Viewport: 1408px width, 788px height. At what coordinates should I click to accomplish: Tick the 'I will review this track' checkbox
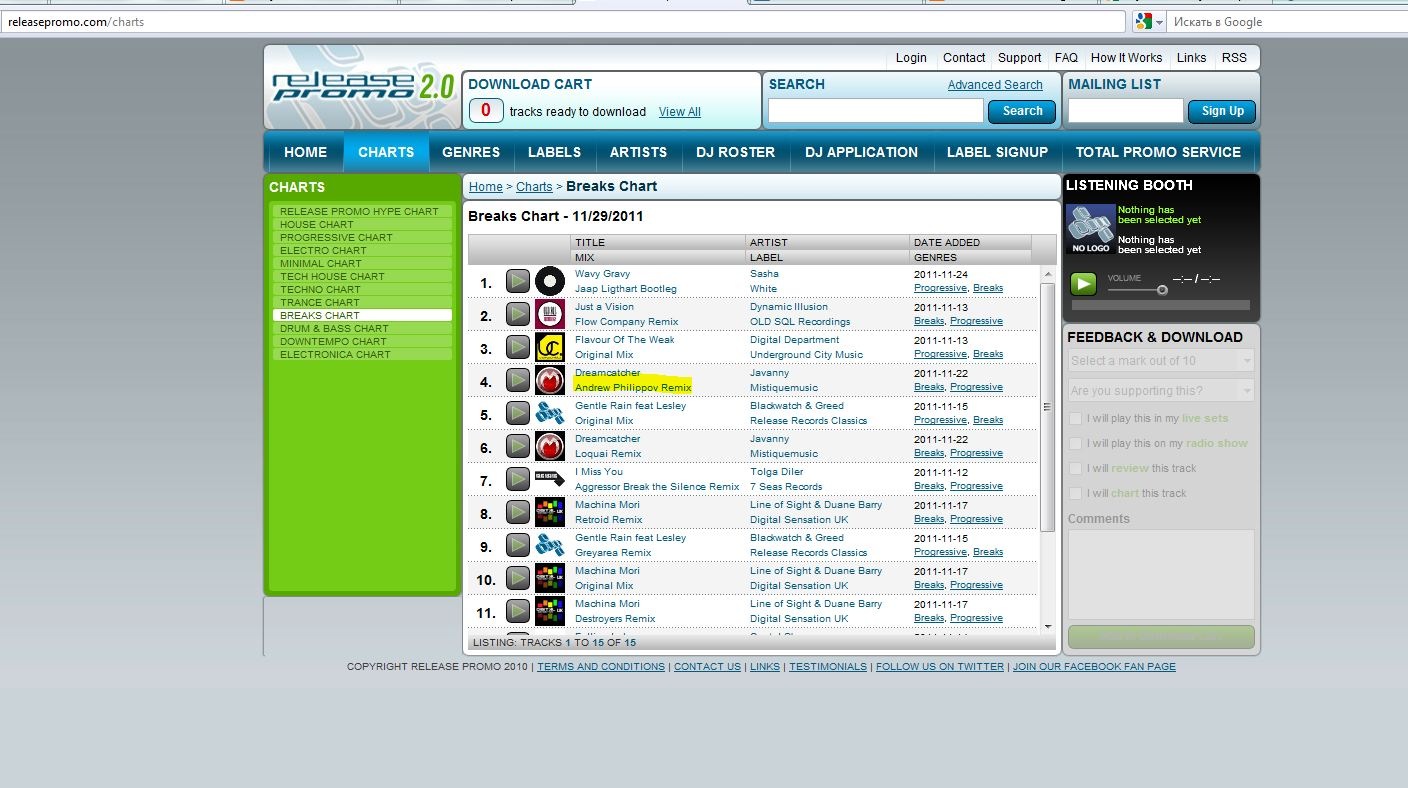pyautogui.click(x=1075, y=469)
